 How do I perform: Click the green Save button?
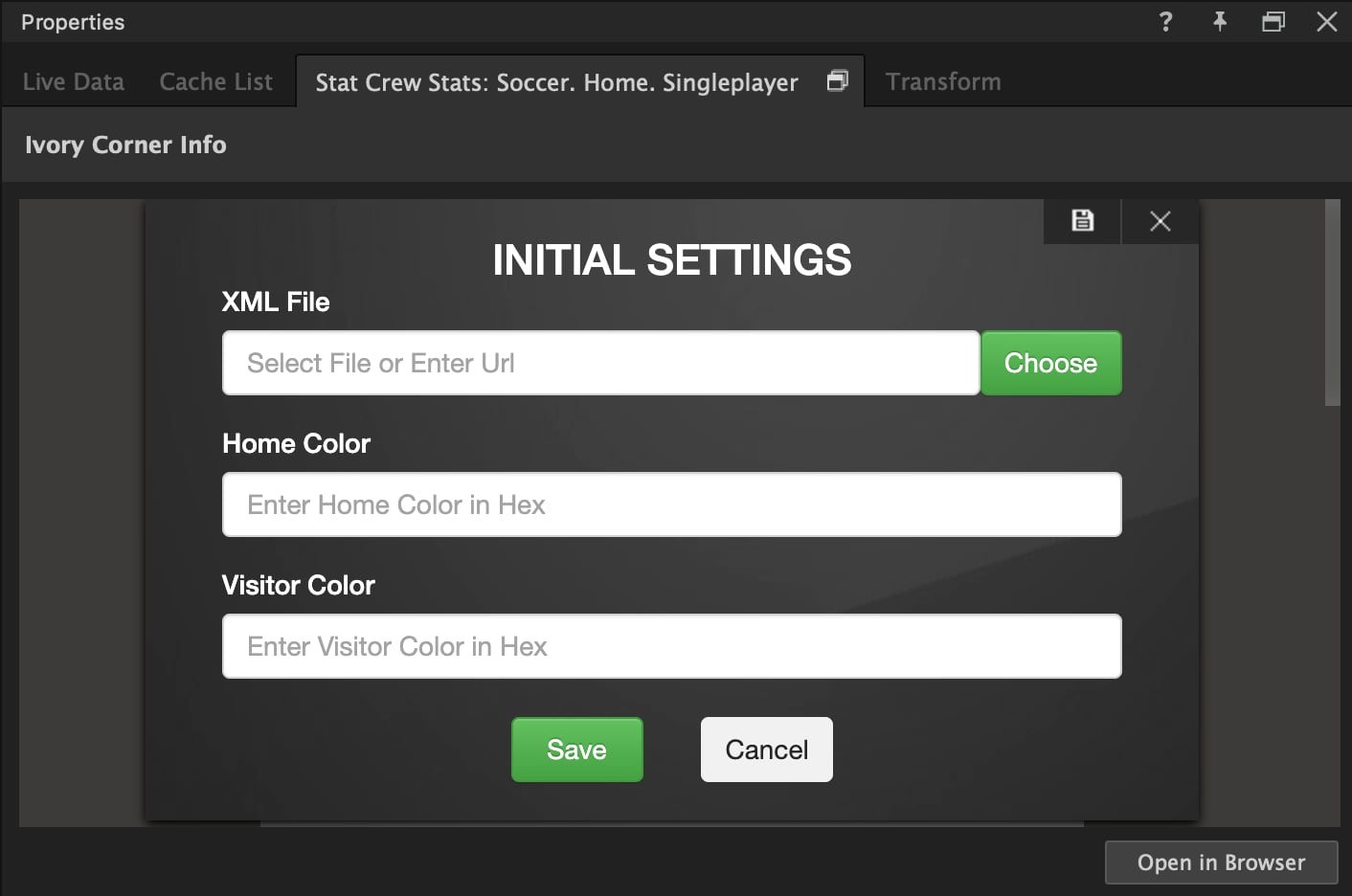[x=577, y=750]
